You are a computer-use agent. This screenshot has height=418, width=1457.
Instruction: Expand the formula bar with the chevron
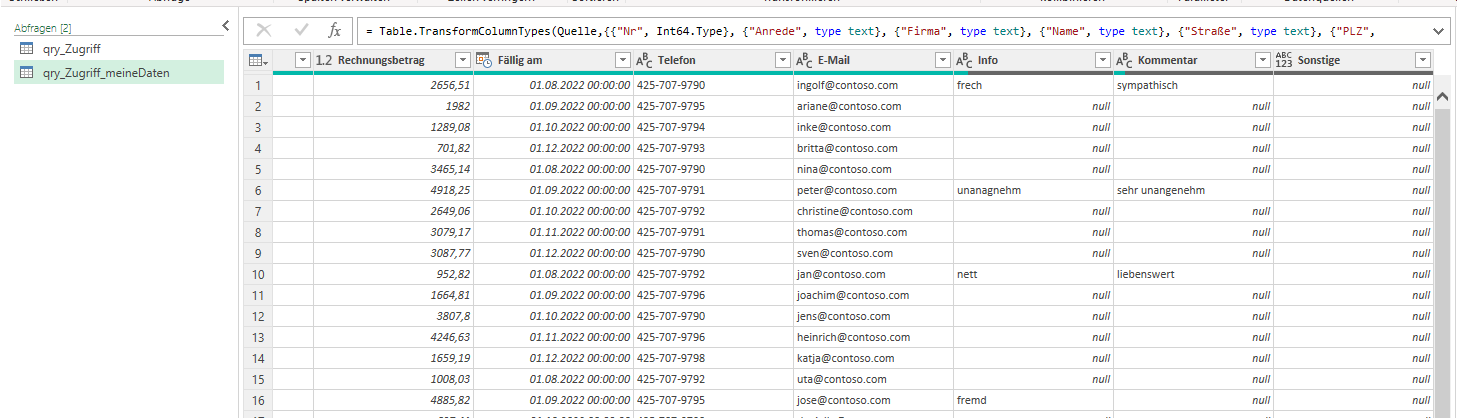point(1439,31)
